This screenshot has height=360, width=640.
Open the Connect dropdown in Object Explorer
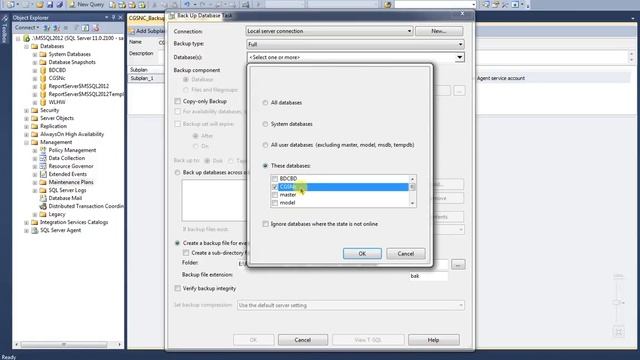(x=27, y=27)
